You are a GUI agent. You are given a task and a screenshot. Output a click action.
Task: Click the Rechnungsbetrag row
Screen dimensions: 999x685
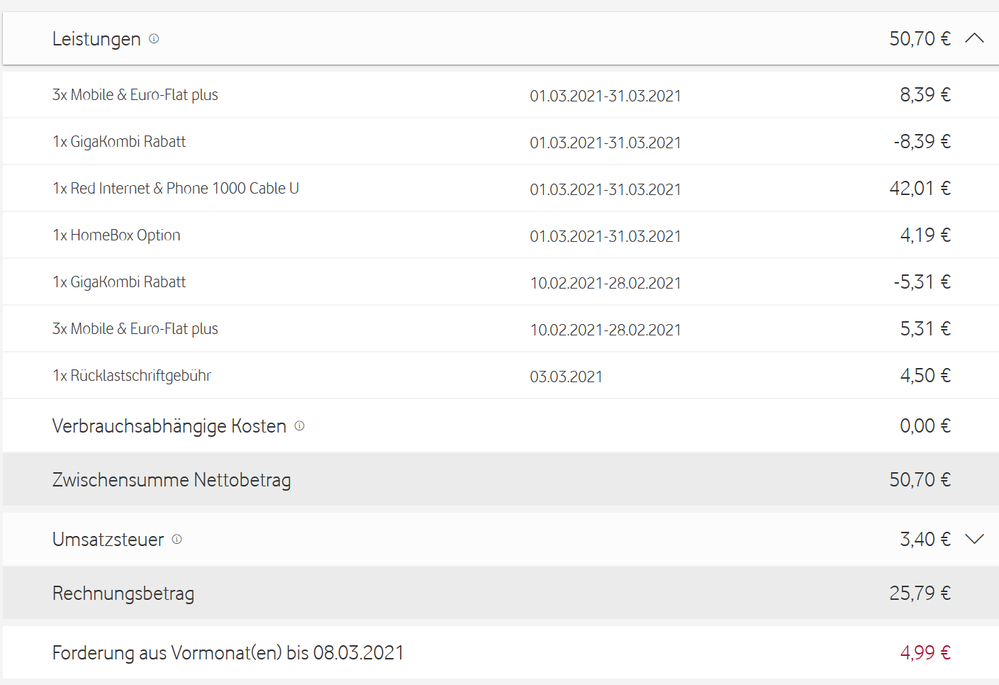(123, 593)
